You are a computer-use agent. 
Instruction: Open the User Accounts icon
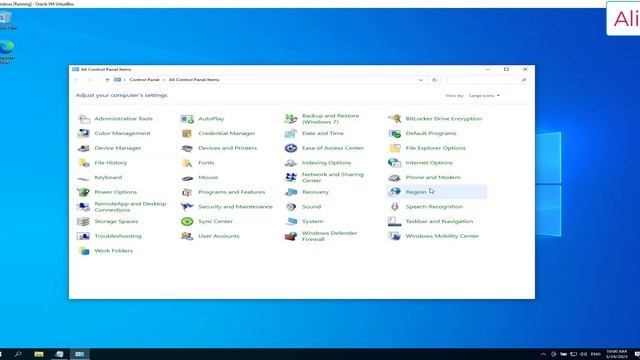click(x=187, y=236)
